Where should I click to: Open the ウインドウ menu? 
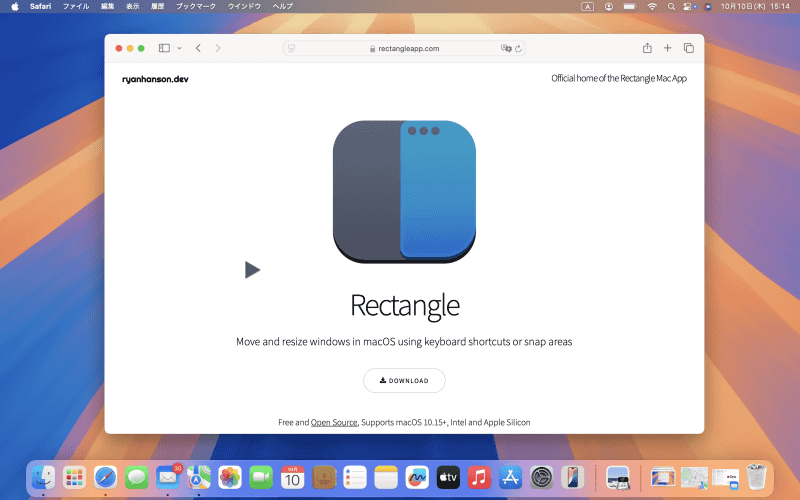click(x=244, y=6)
